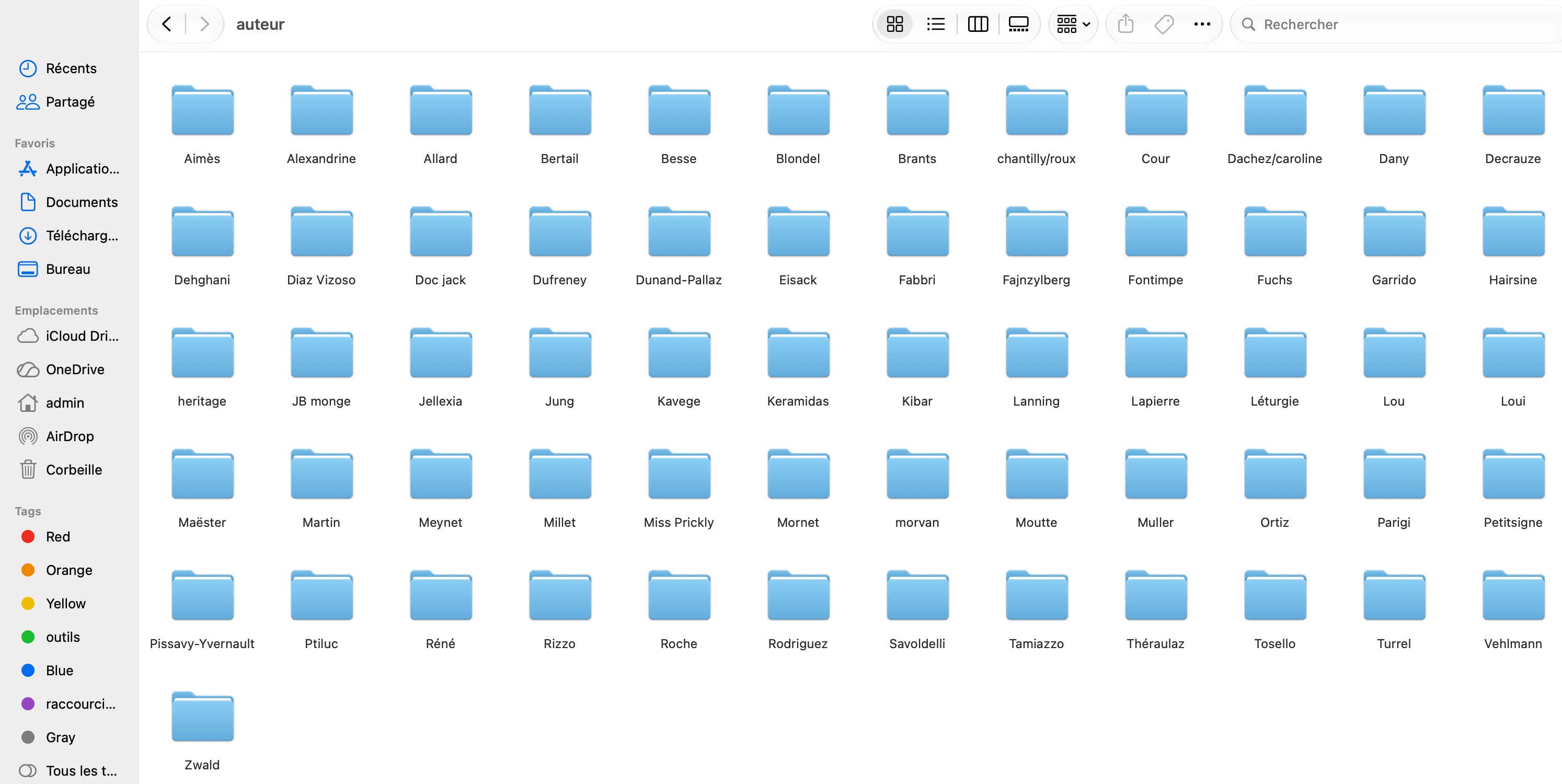
Task: Go forward with the right chevron
Action: point(204,24)
